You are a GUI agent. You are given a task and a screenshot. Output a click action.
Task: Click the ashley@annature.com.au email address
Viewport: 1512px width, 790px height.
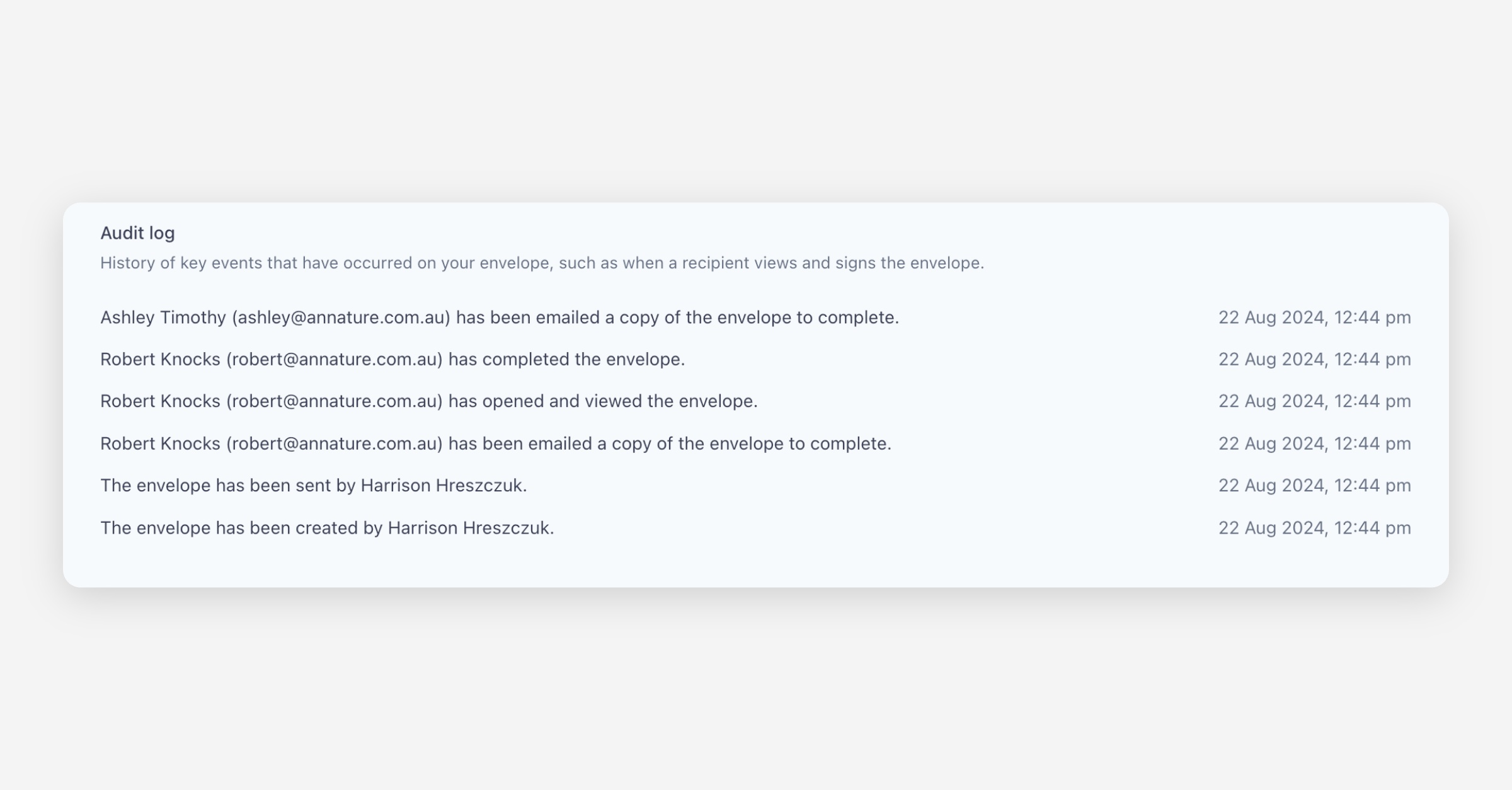point(341,318)
